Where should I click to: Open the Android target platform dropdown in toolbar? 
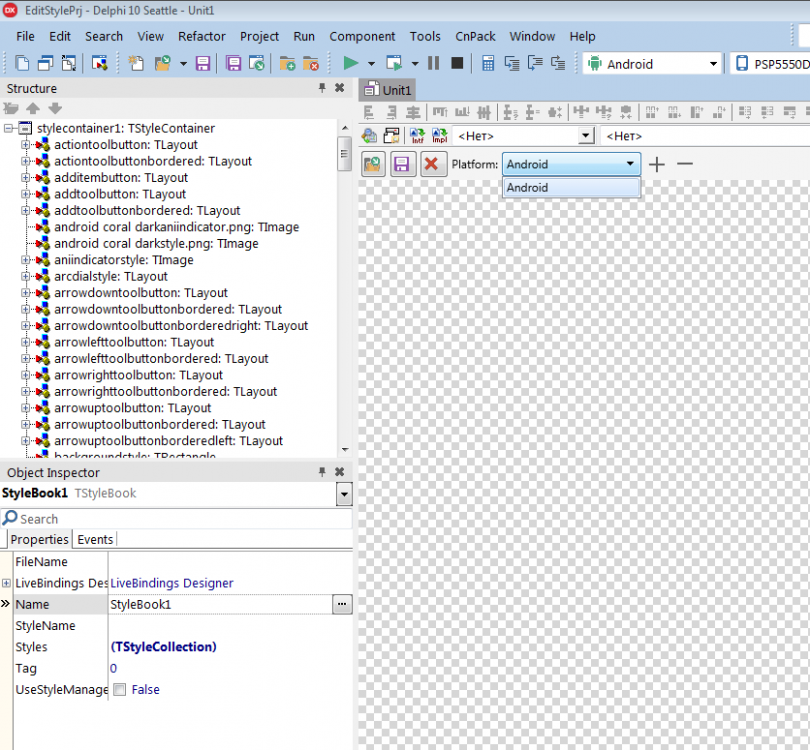point(713,64)
